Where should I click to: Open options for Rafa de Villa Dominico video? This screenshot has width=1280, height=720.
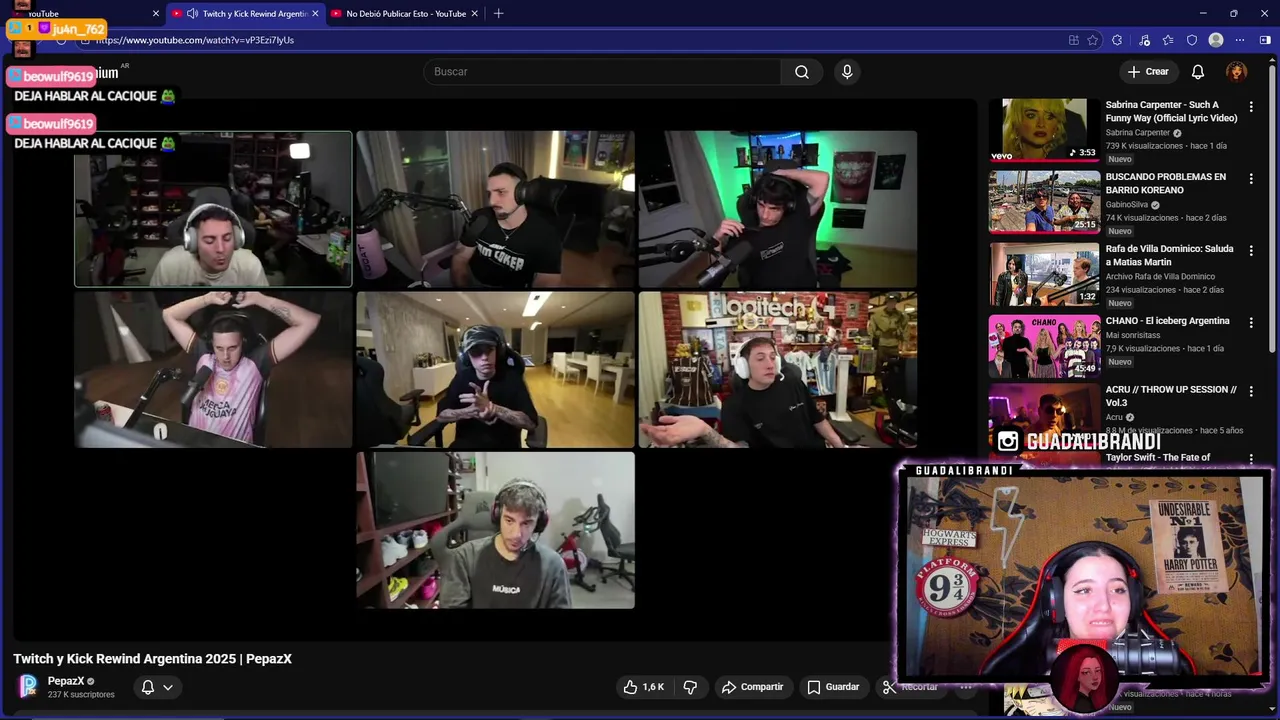[1251, 250]
